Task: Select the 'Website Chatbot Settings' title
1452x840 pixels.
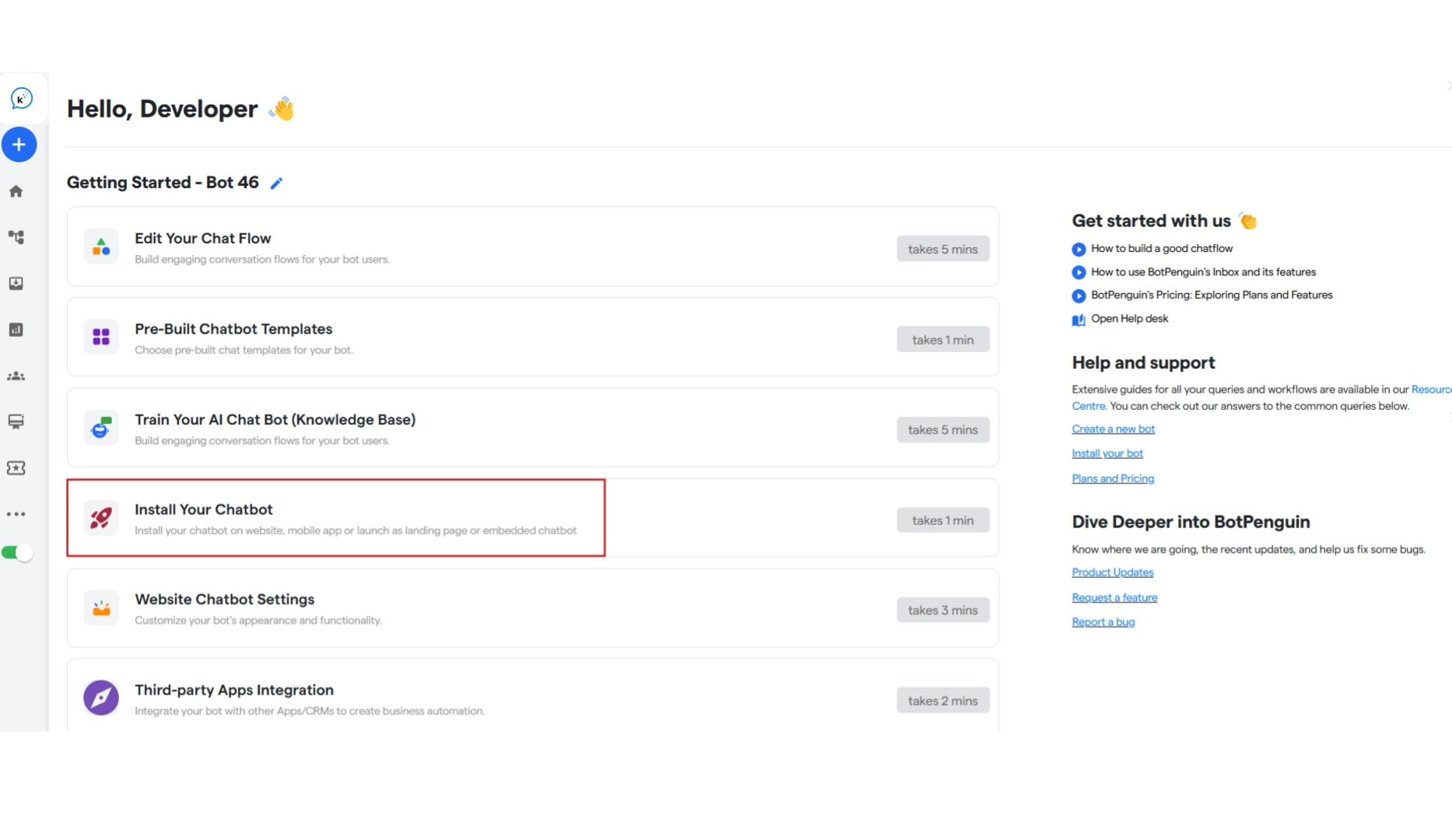Action: click(224, 600)
